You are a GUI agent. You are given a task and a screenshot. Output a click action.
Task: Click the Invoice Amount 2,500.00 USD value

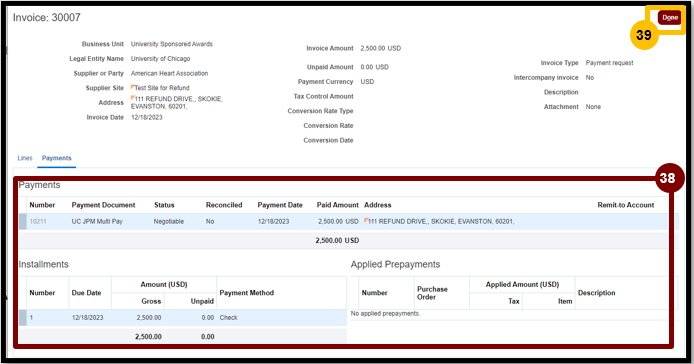(x=381, y=48)
